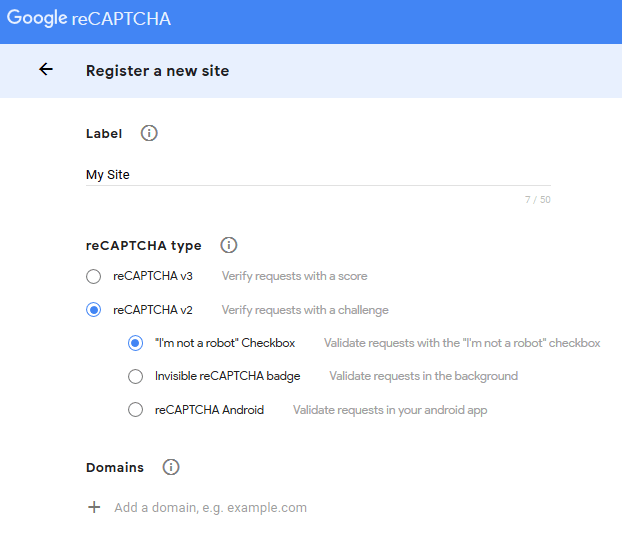The height and width of the screenshot is (542, 622).
Task: Open the Label info icon
Action: pyautogui.click(x=149, y=133)
